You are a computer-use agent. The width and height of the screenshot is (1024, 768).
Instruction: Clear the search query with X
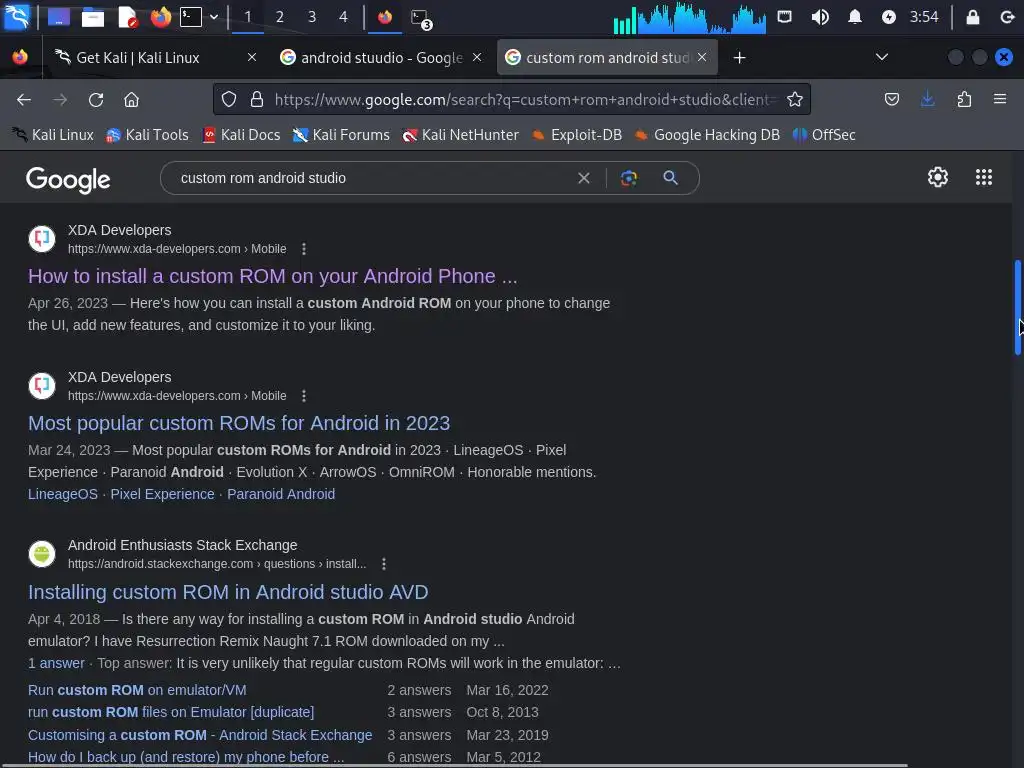584,178
